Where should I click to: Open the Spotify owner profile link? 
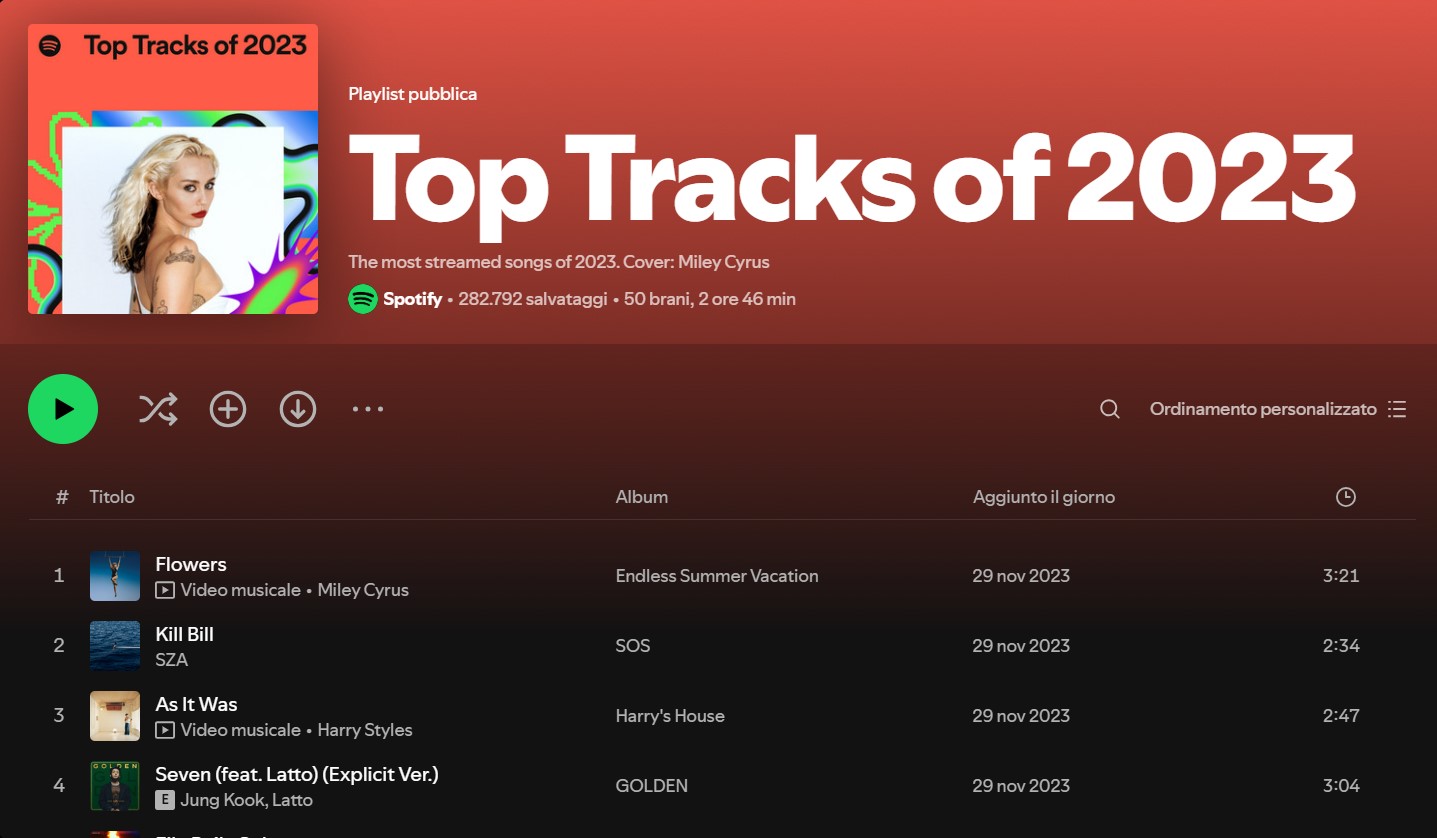[412, 299]
